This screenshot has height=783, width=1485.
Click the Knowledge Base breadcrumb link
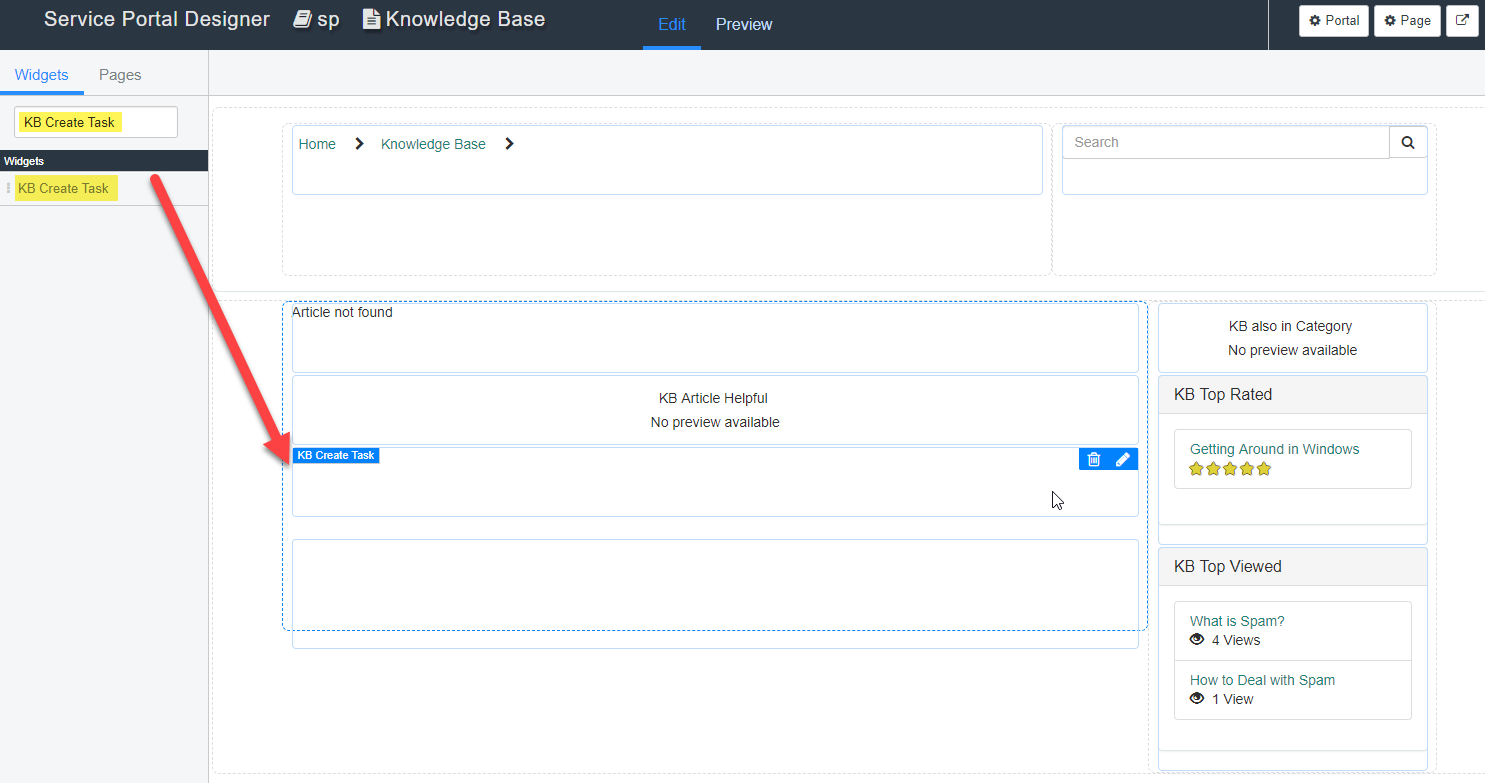433,144
